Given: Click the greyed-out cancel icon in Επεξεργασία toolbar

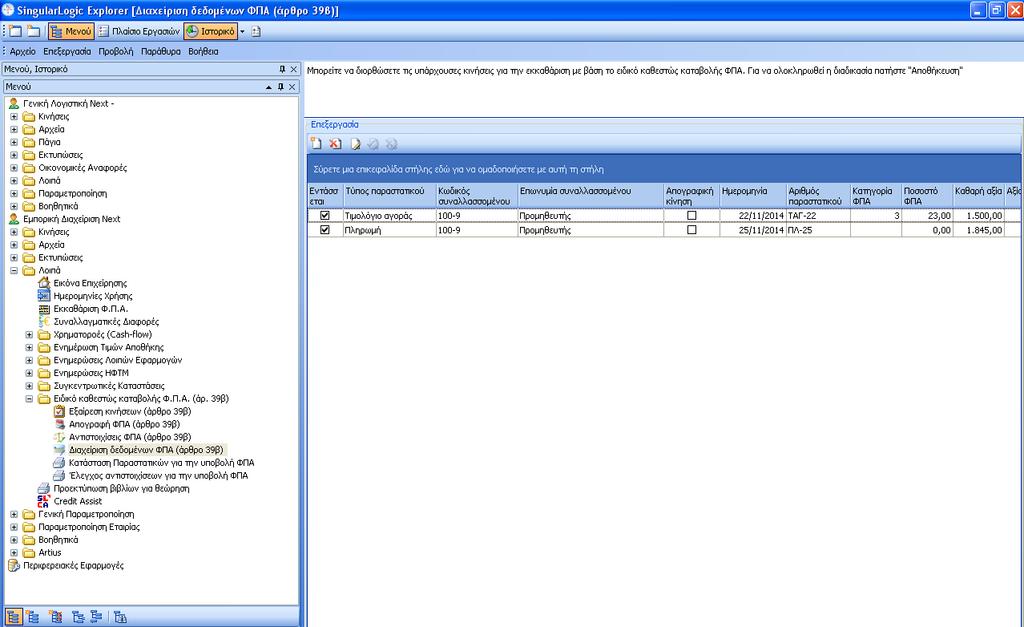Looking at the screenshot, I should (391, 144).
